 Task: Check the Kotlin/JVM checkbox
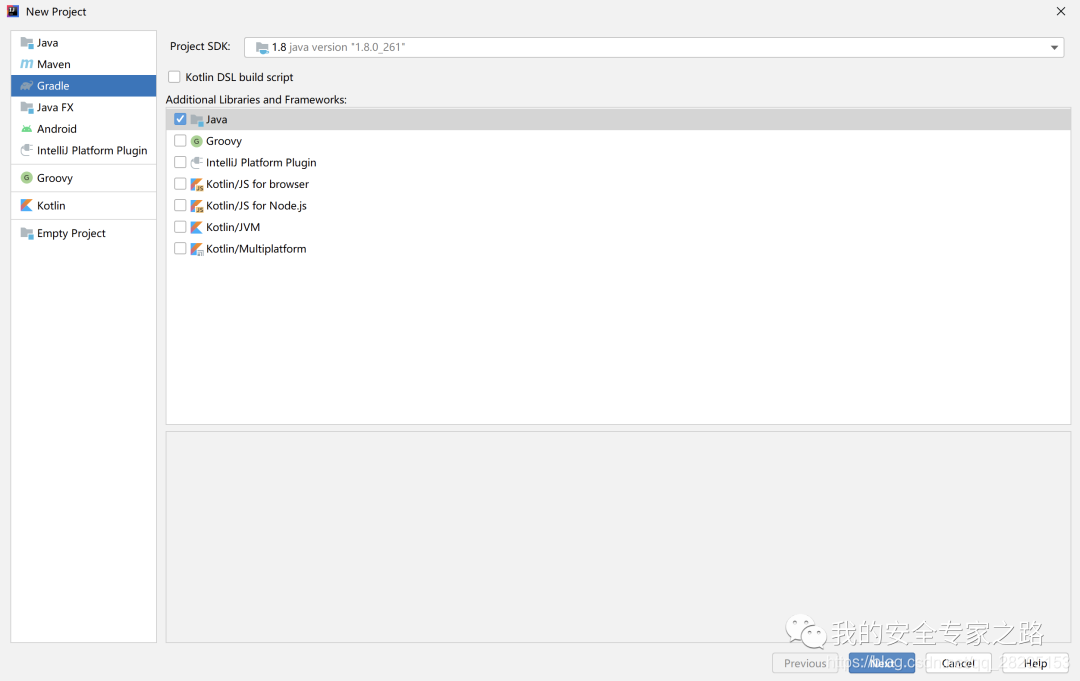coord(180,227)
